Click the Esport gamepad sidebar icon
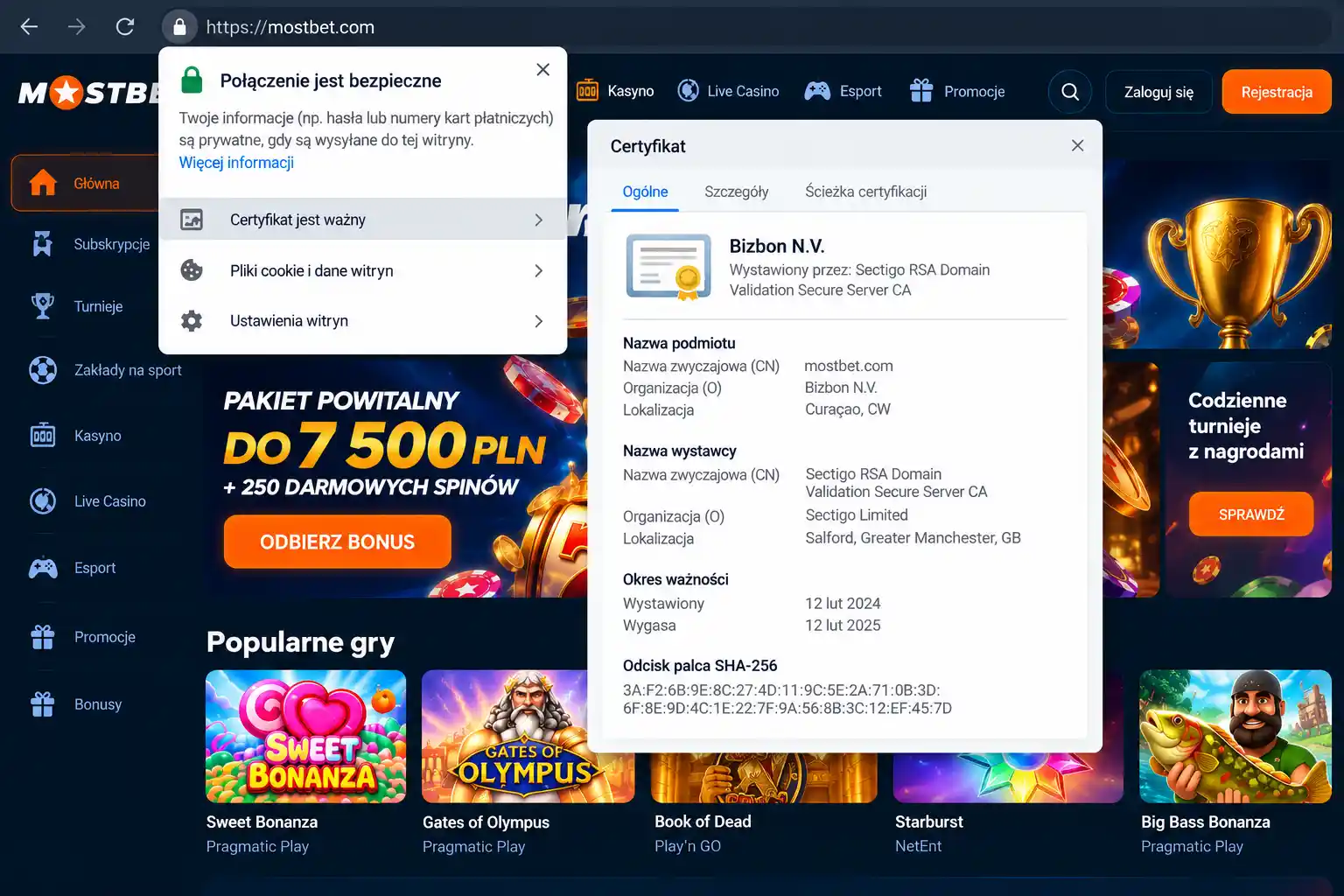1344x896 pixels. pyautogui.click(x=43, y=568)
